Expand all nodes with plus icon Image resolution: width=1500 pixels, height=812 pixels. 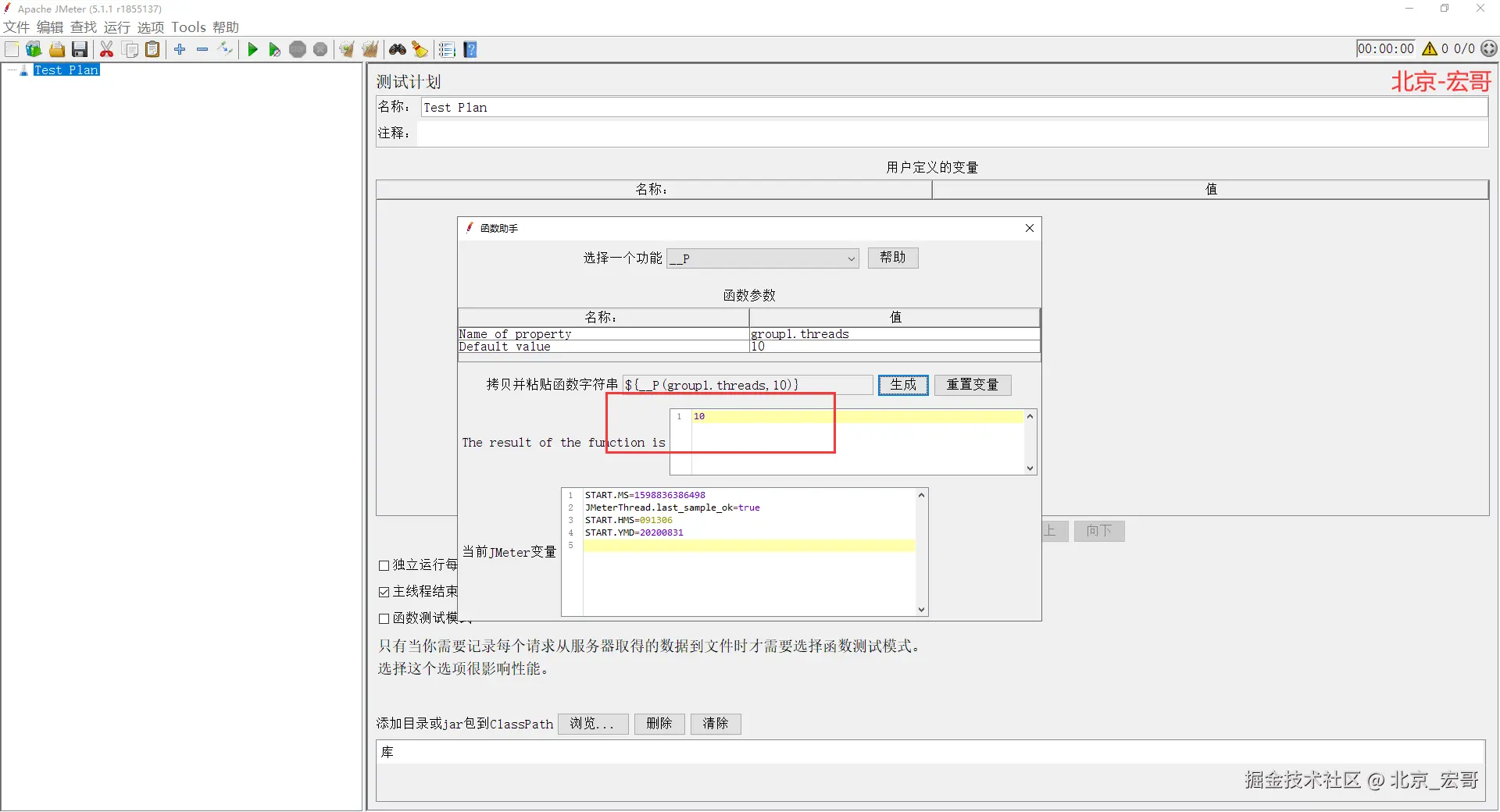coord(180,49)
